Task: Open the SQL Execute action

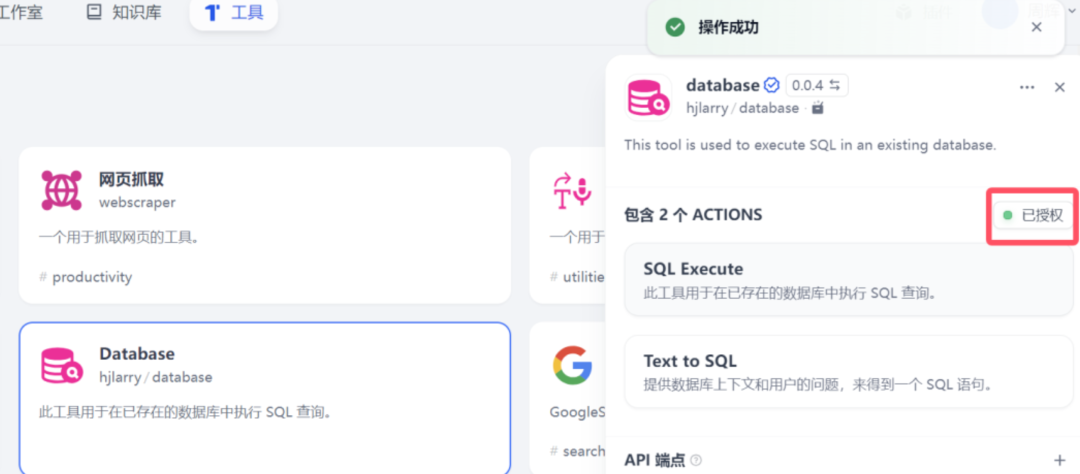Action: pyautogui.click(x=848, y=280)
